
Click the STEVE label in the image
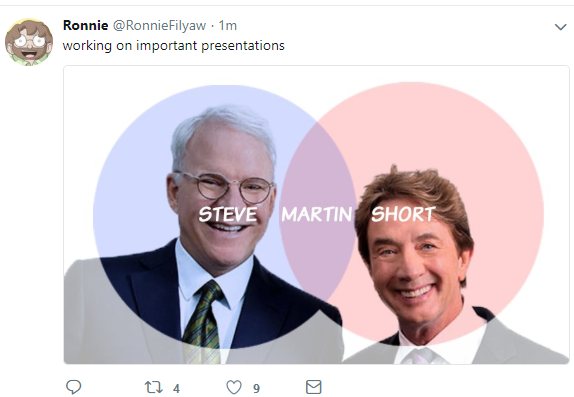click(x=228, y=214)
